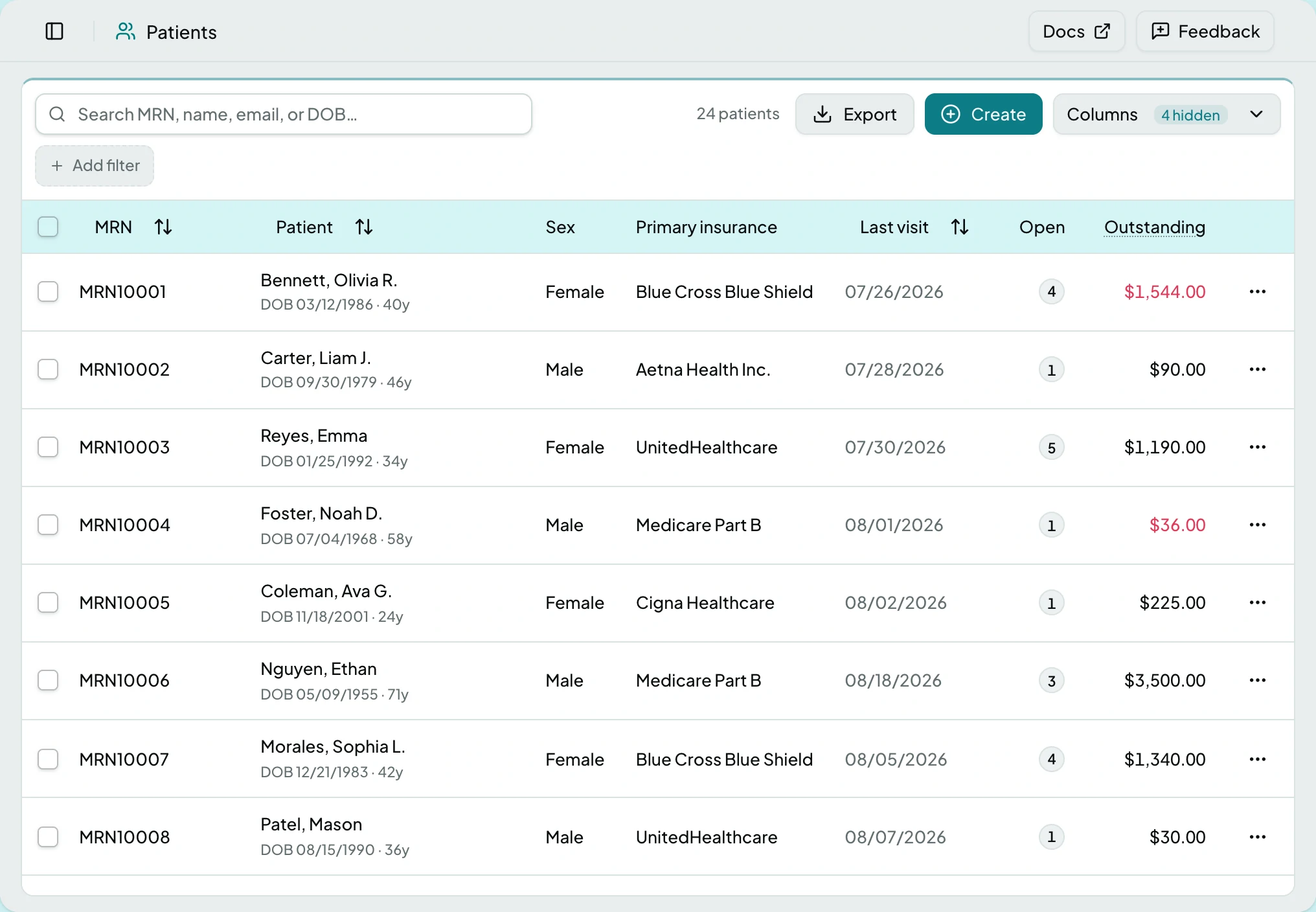
Task: Select all patients header checkbox
Action: point(48,227)
